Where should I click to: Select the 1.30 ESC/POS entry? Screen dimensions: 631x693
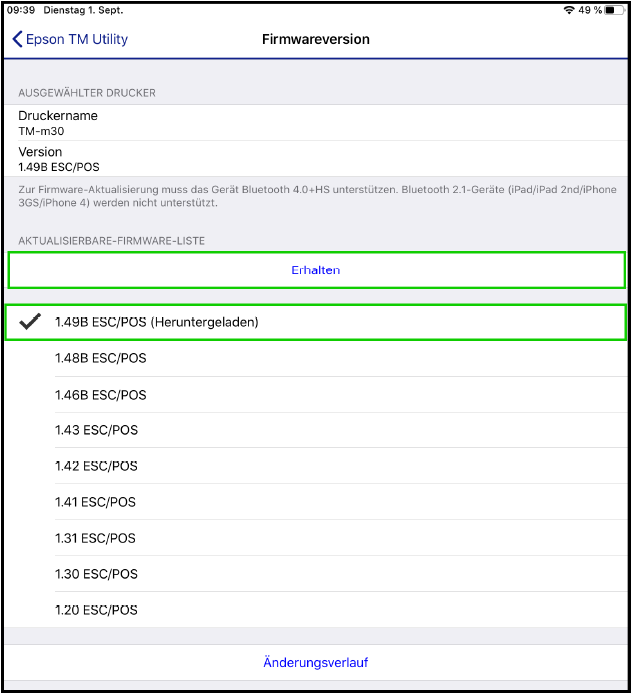click(316, 574)
